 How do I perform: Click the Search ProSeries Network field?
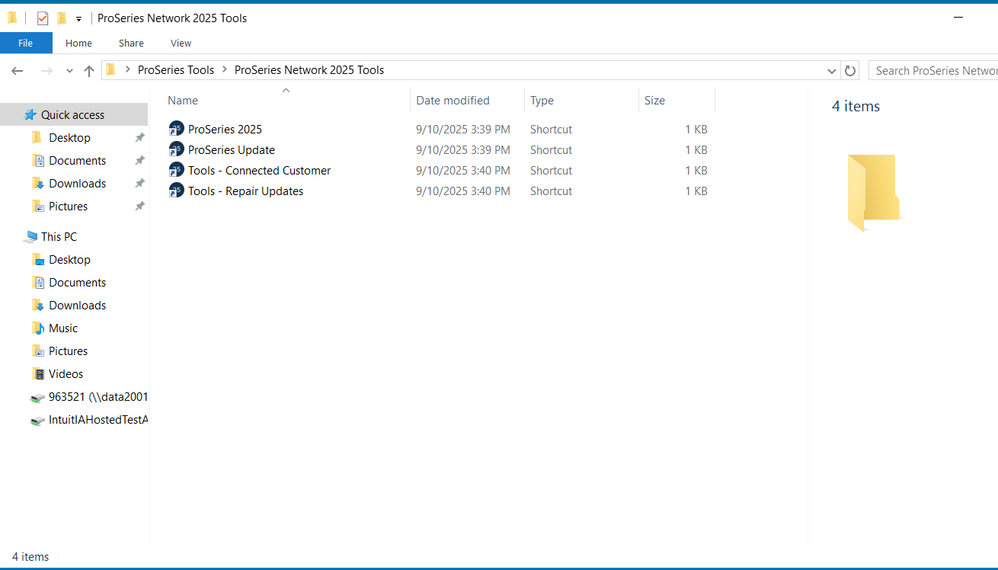(933, 71)
